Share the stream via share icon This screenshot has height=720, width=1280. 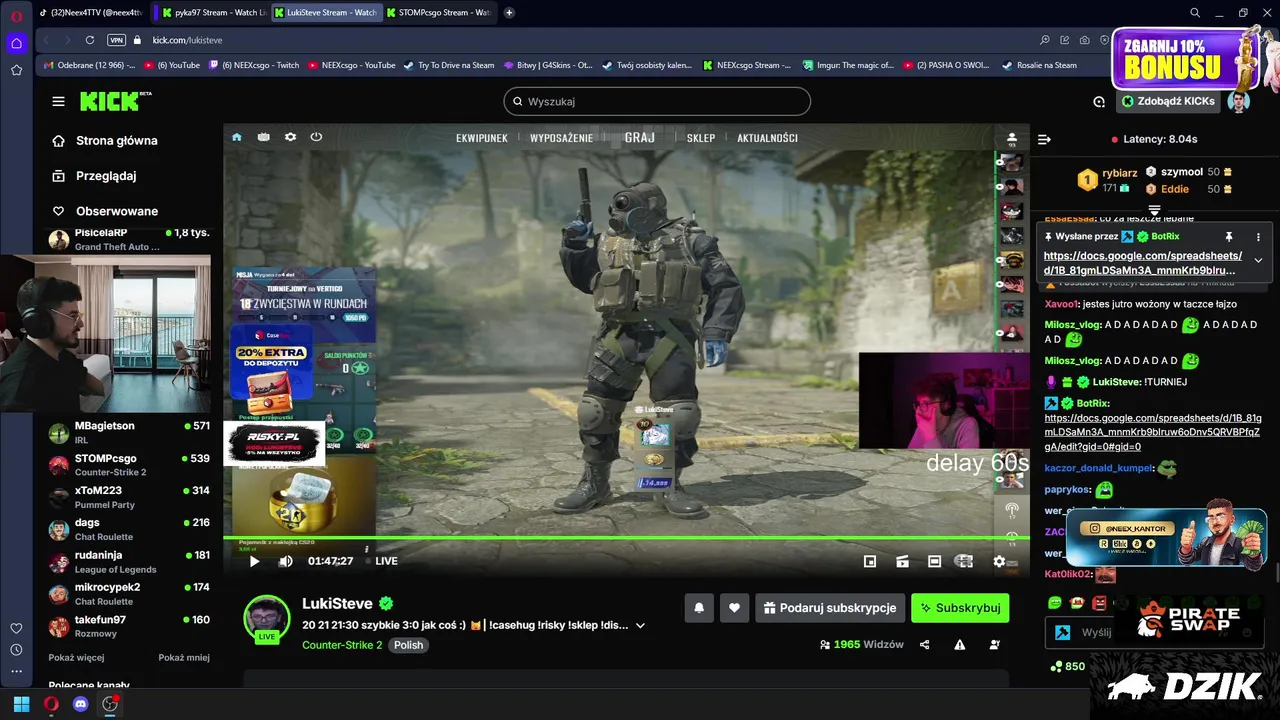(x=924, y=645)
